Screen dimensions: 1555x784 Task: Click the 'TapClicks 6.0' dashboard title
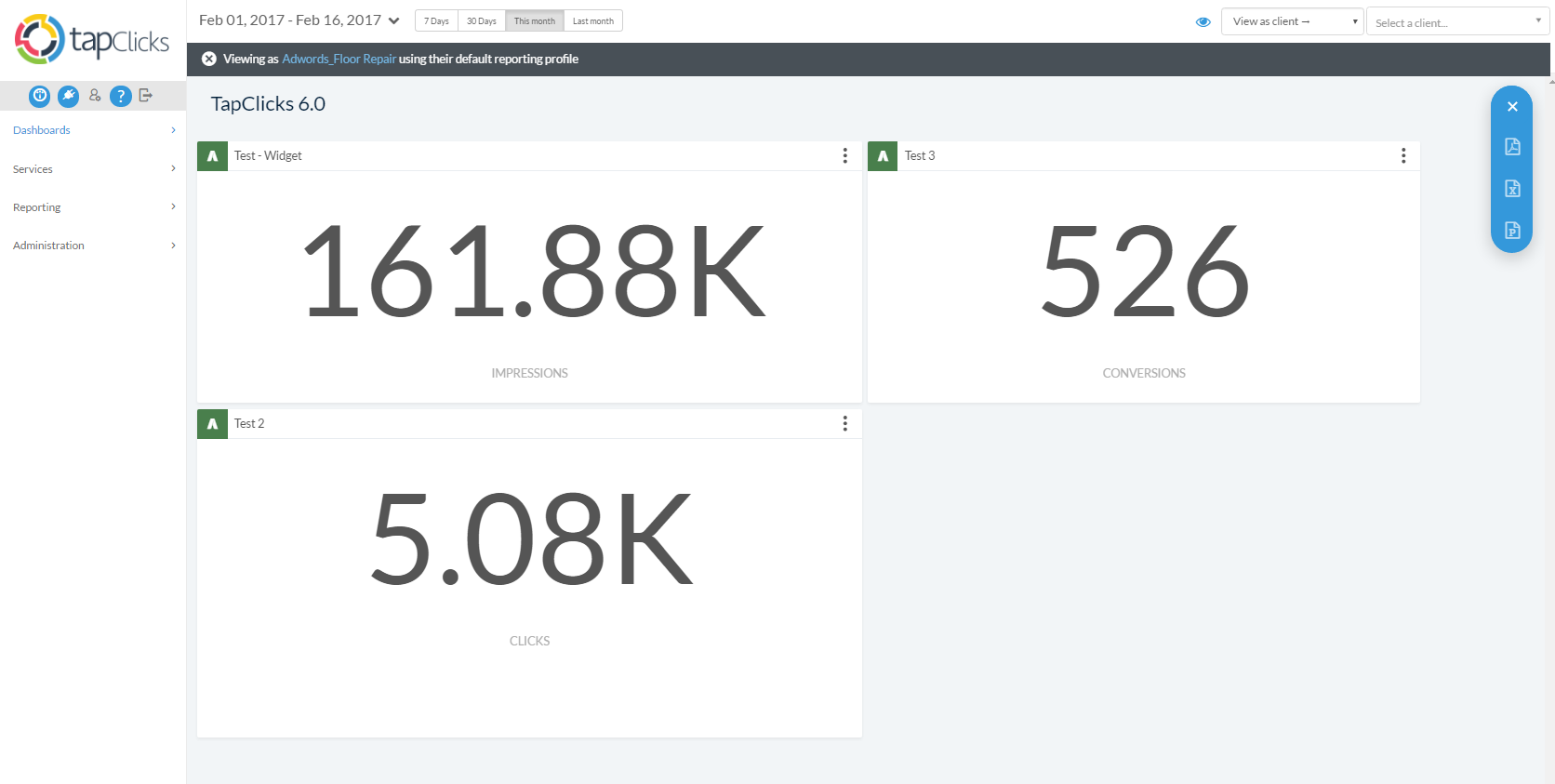(268, 104)
